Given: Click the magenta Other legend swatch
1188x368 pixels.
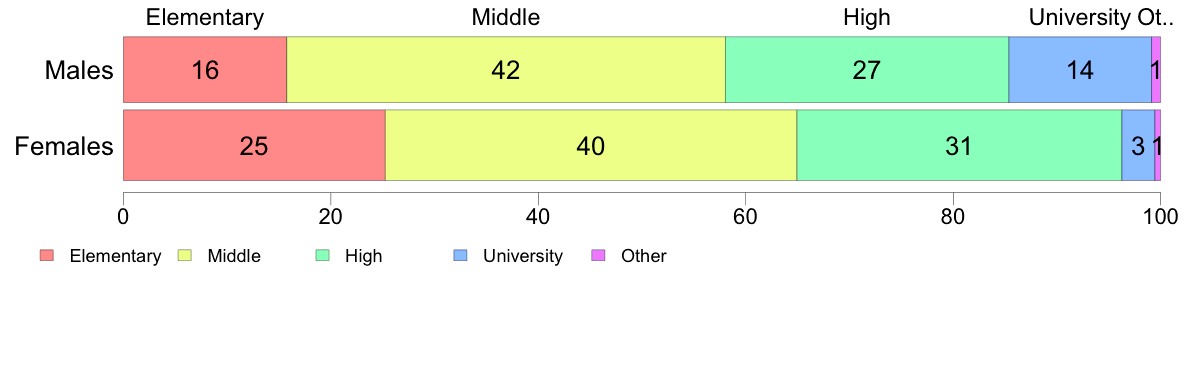Looking at the screenshot, I should (x=598, y=256).
